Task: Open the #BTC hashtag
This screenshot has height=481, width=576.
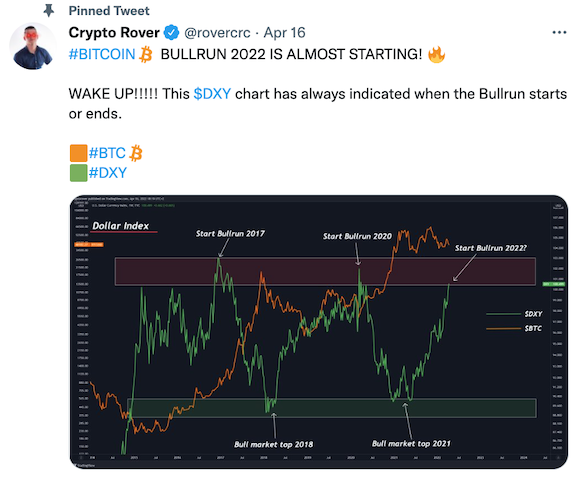Action: coord(107,153)
